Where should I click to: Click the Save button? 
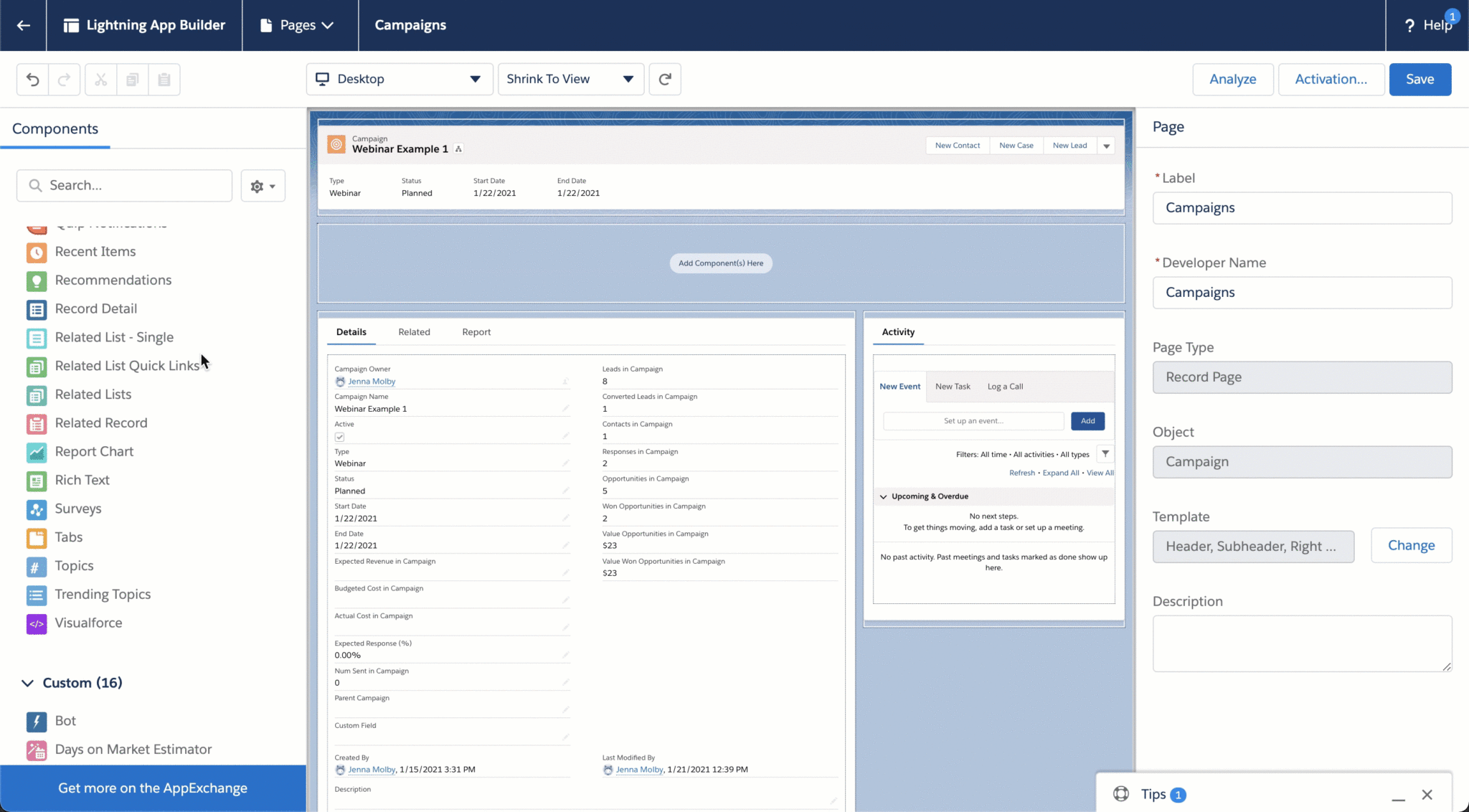[x=1420, y=79]
